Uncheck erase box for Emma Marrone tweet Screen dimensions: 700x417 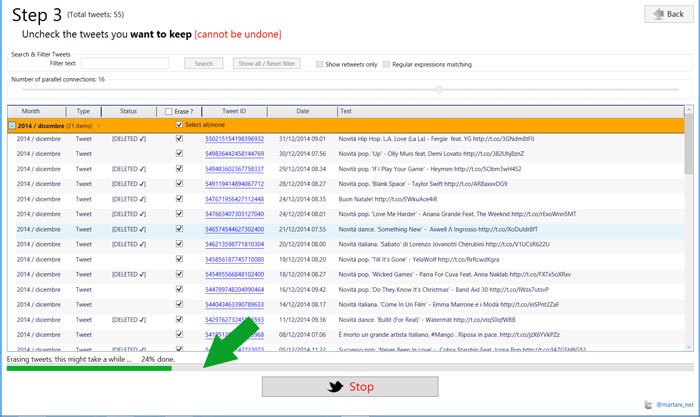pos(179,304)
